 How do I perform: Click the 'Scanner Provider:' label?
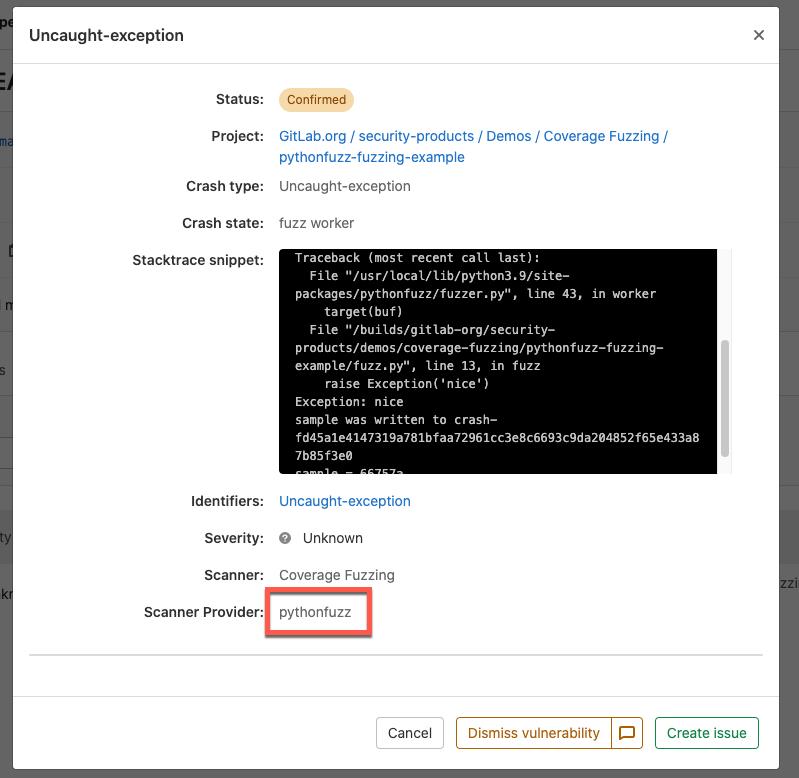[203, 612]
